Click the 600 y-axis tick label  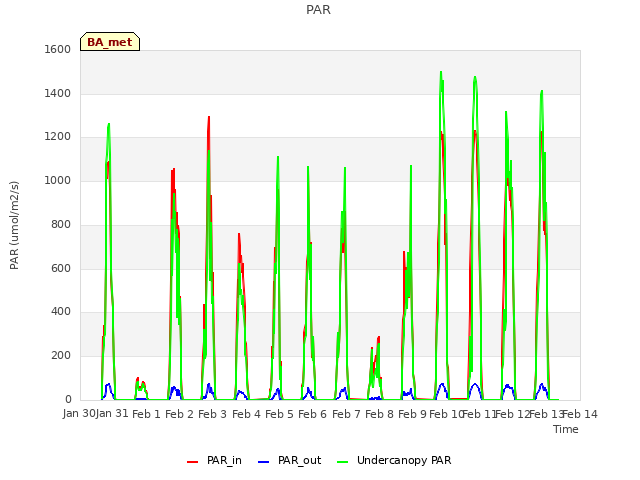tap(61, 268)
